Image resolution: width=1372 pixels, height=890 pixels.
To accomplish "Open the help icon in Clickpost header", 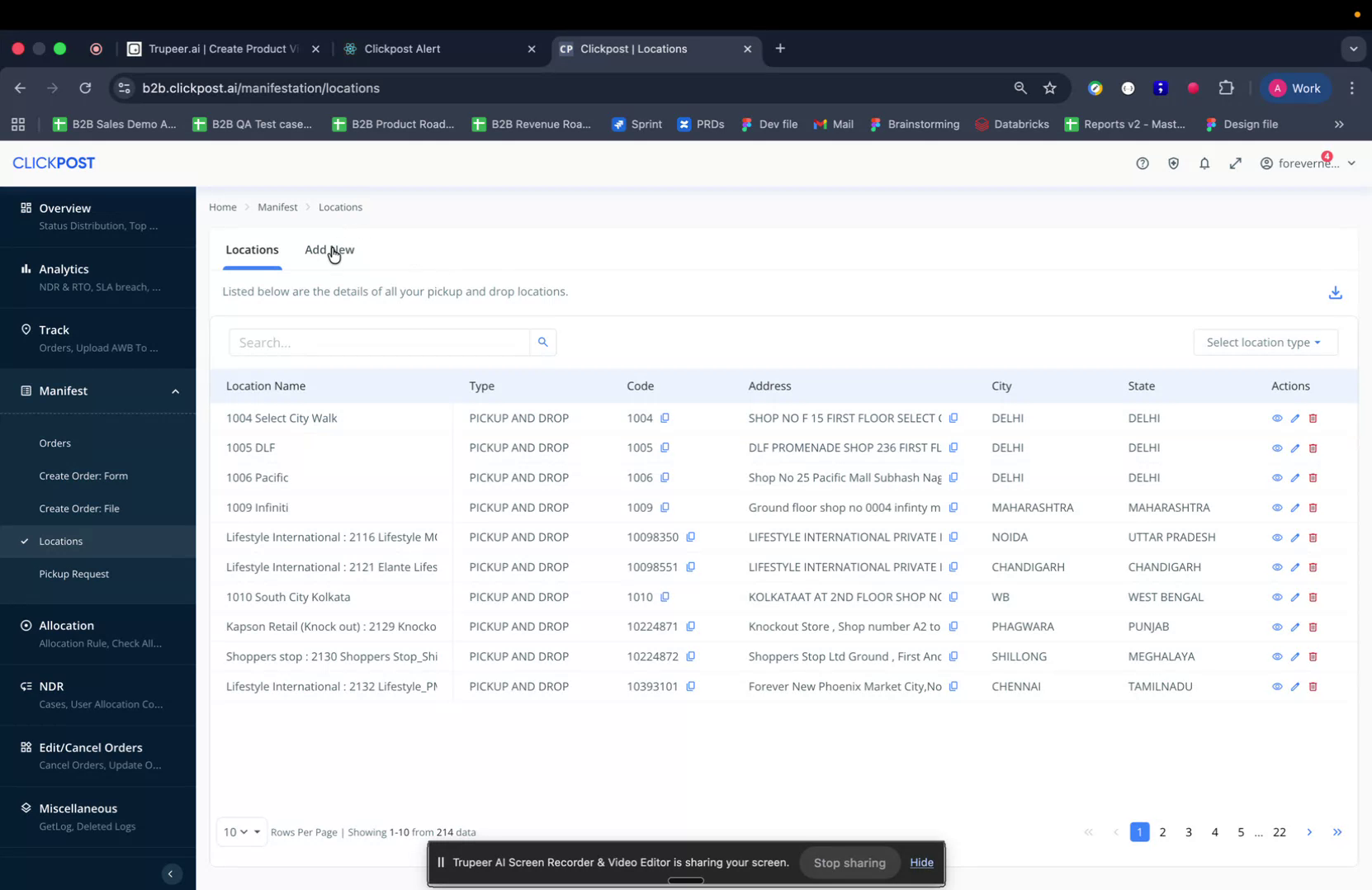I will tap(1142, 163).
